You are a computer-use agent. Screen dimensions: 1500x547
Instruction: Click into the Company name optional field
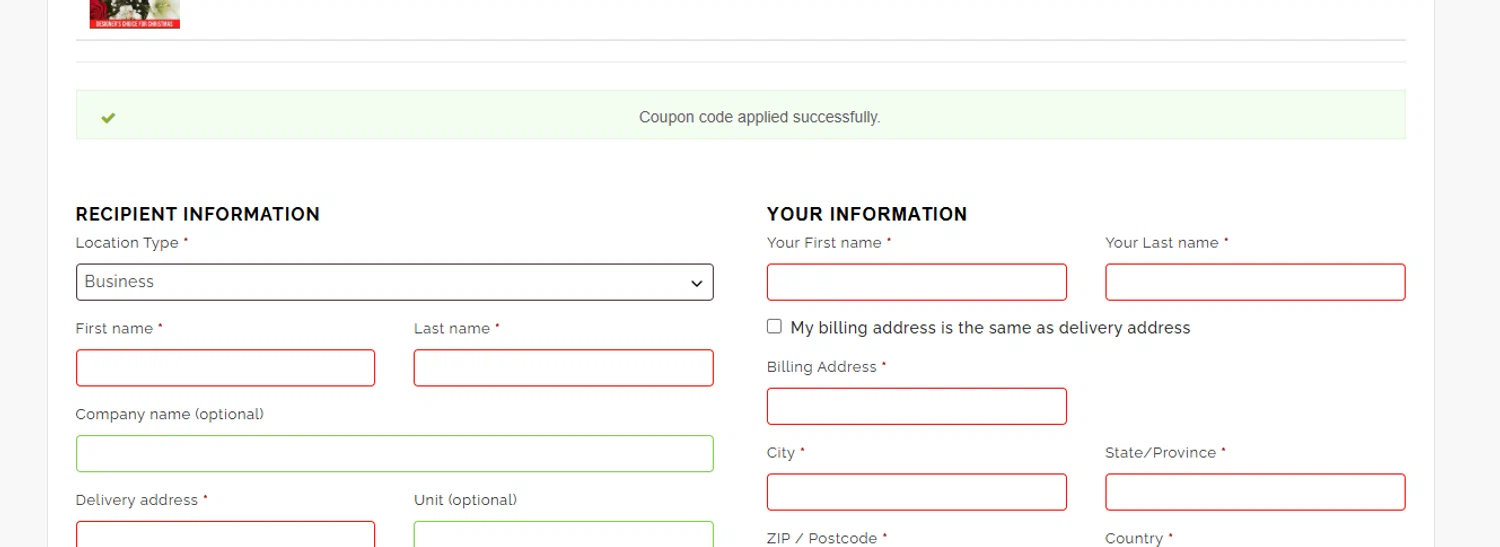[x=394, y=454]
